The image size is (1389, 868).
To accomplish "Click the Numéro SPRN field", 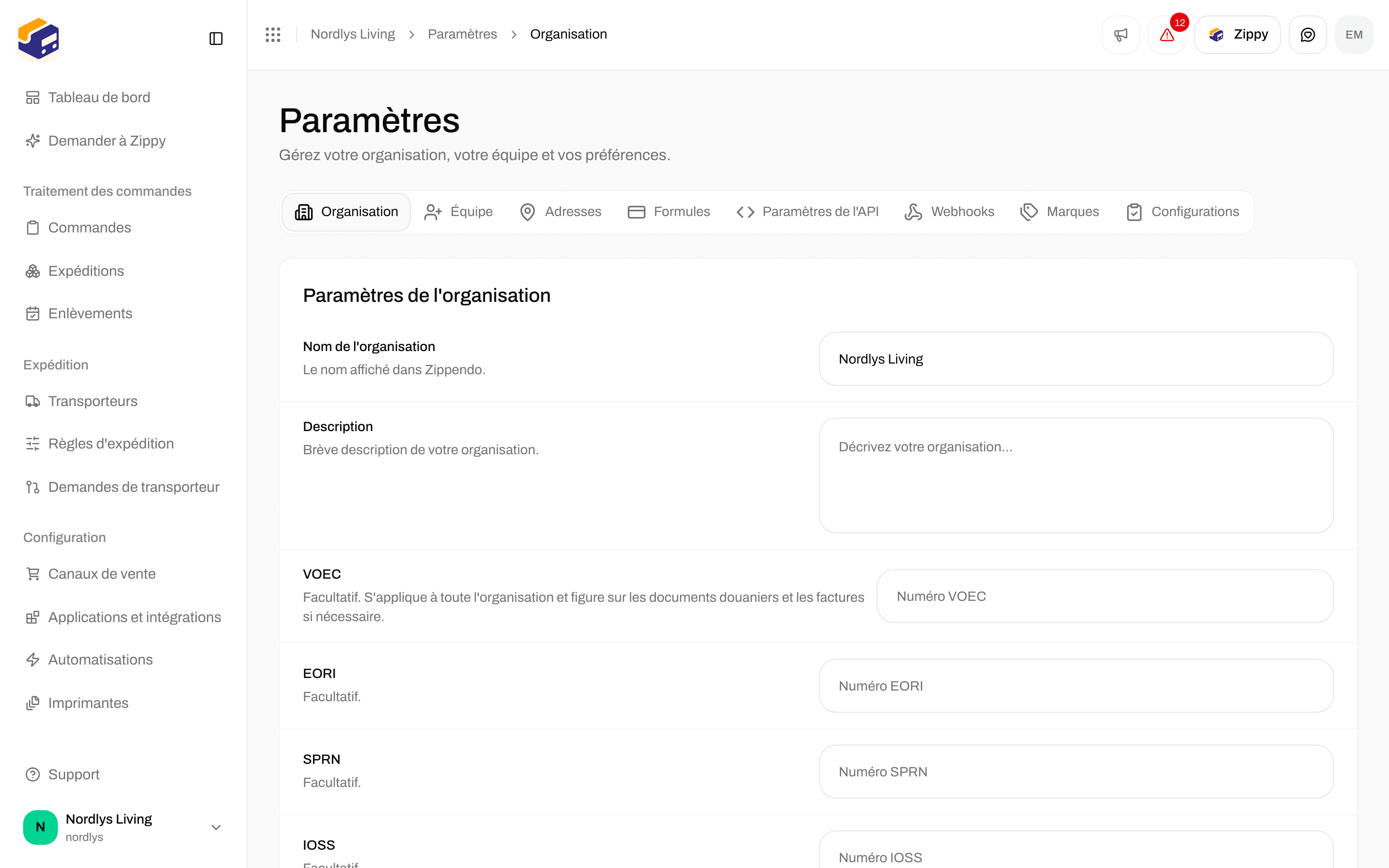I will 1076,772.
